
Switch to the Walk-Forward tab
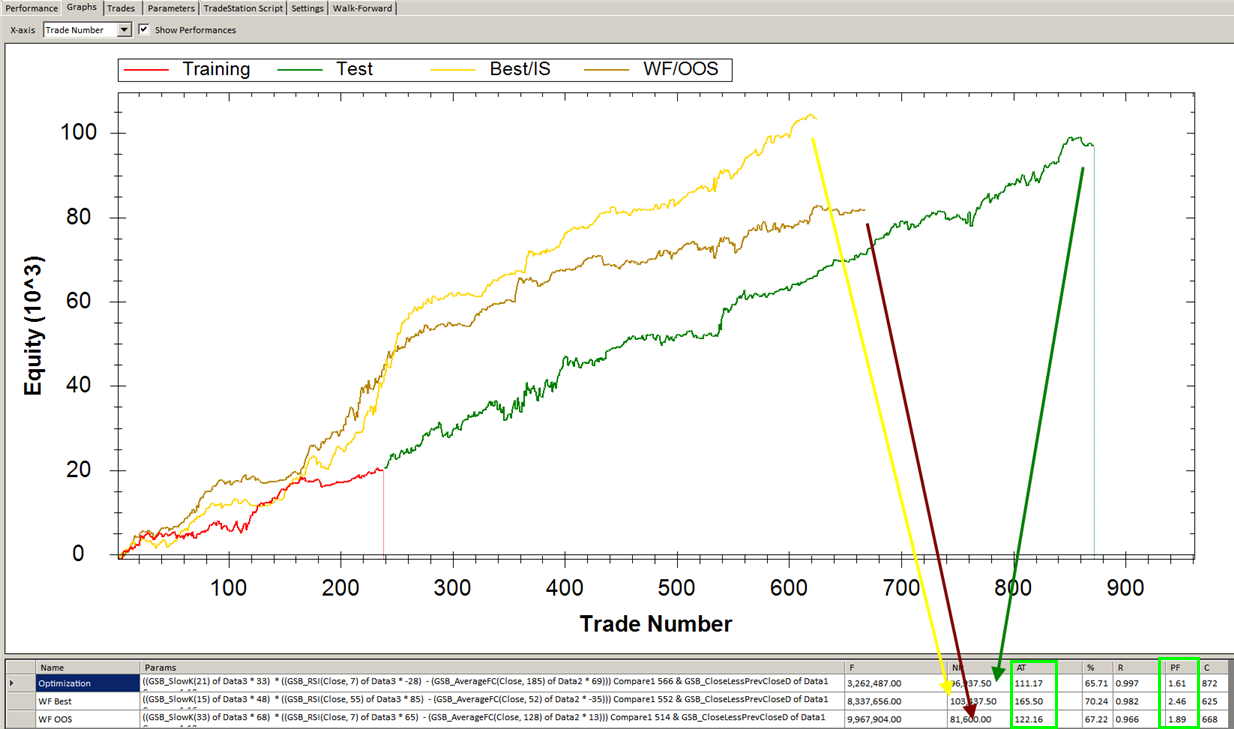pos(363,8)
